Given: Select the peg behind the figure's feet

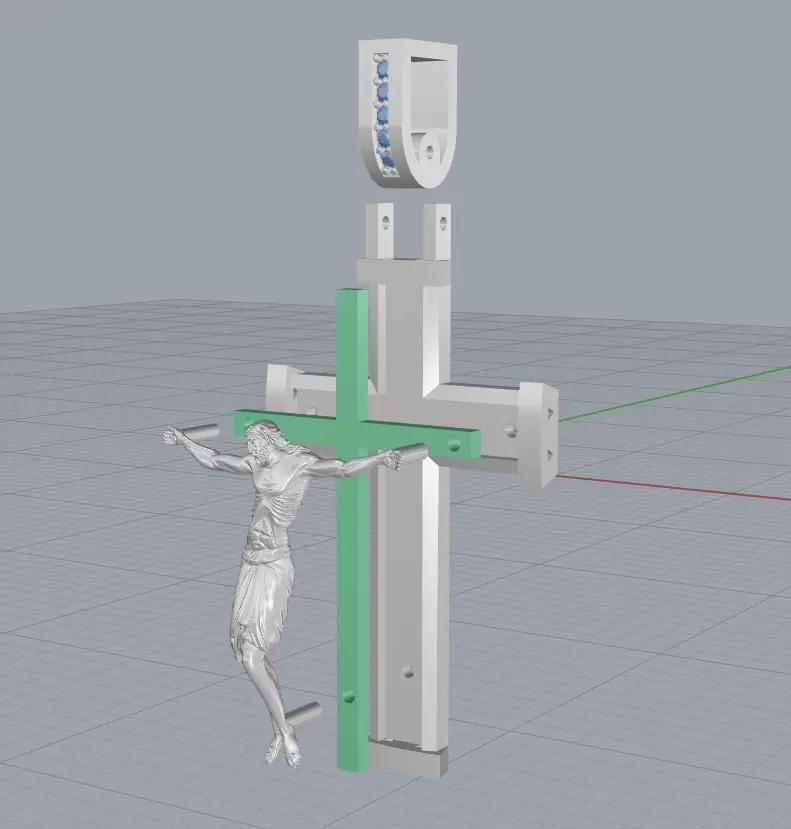Looking at the screenshot, I should click(x=302, y=714).
